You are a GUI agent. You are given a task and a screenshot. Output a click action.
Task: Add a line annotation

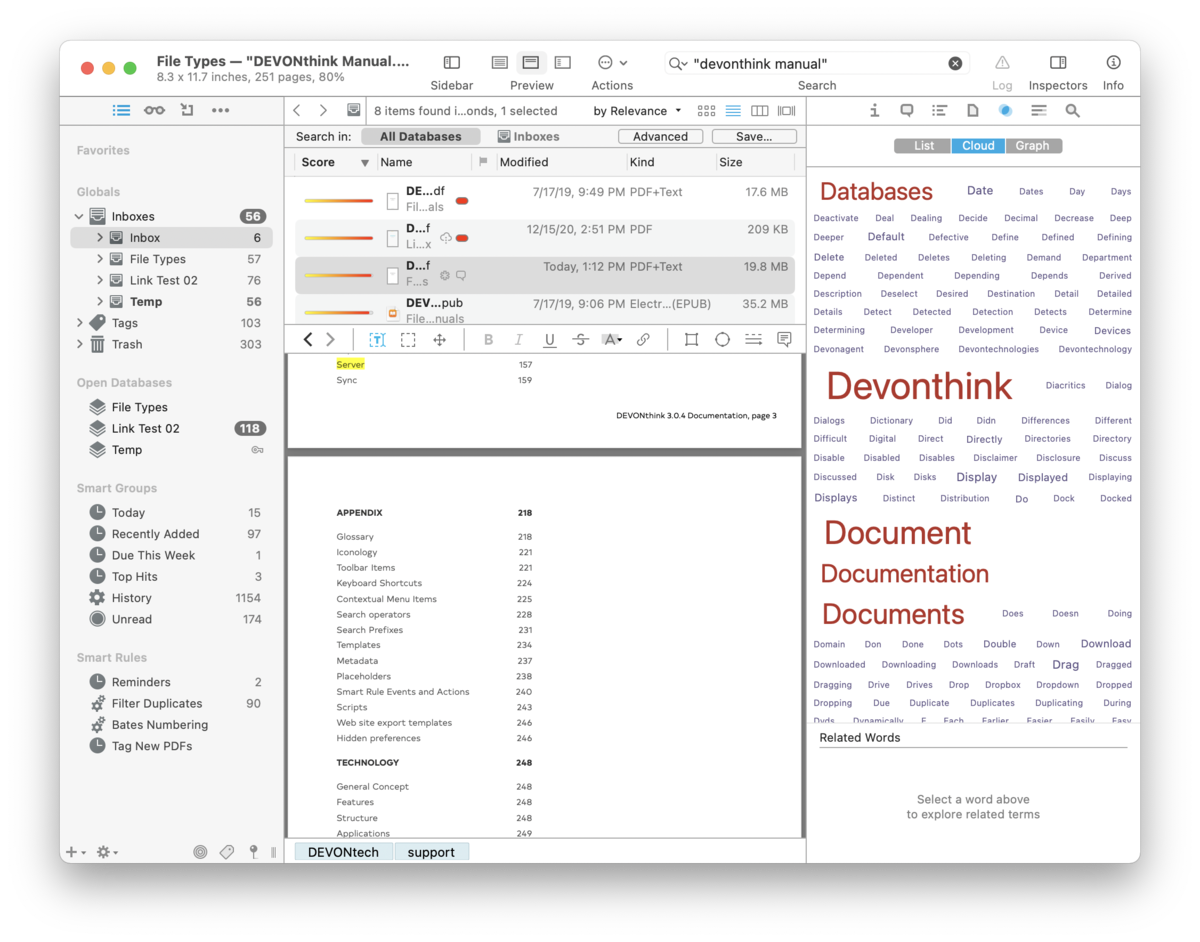coord(753,340)
